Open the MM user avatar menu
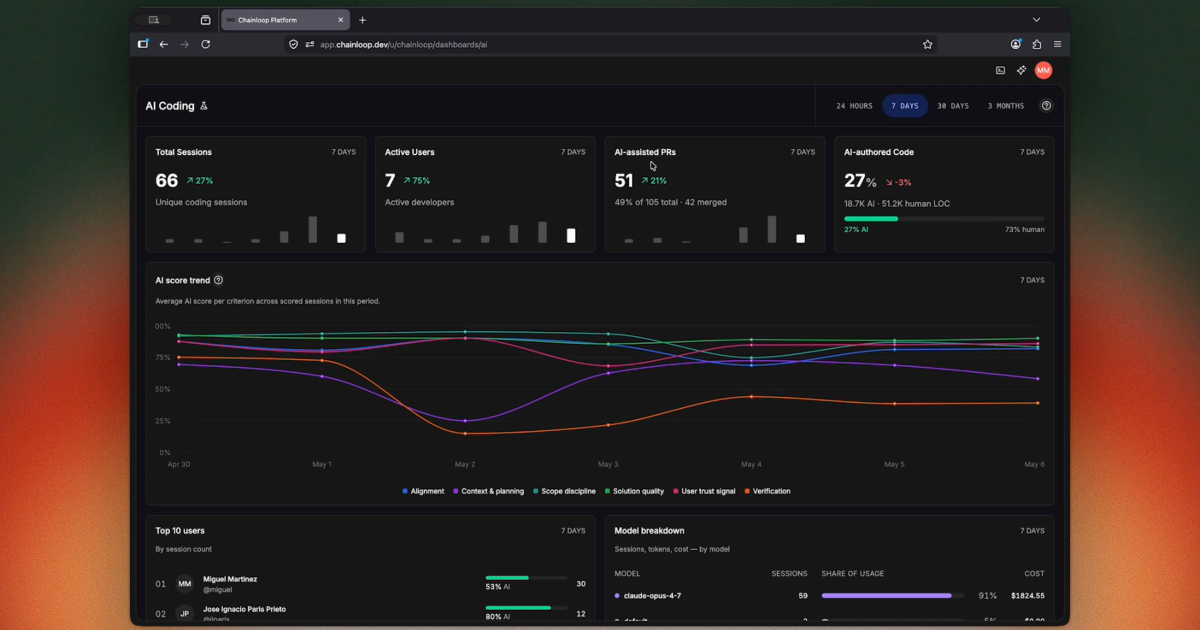1200x630 pixels. click(x=1044, y=70)
